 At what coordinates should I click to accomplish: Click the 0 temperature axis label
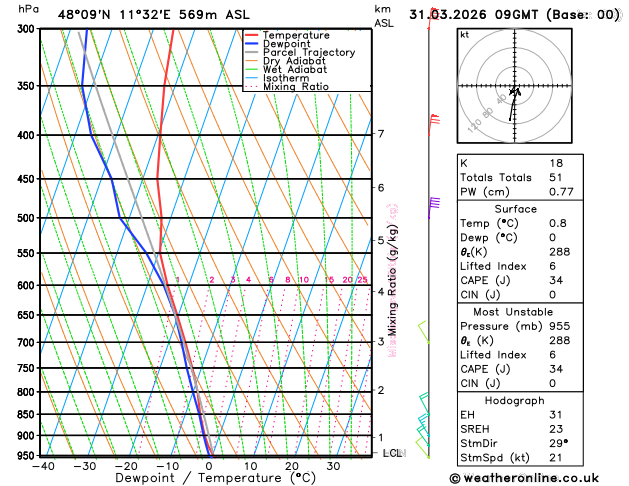tap(209, 466)
